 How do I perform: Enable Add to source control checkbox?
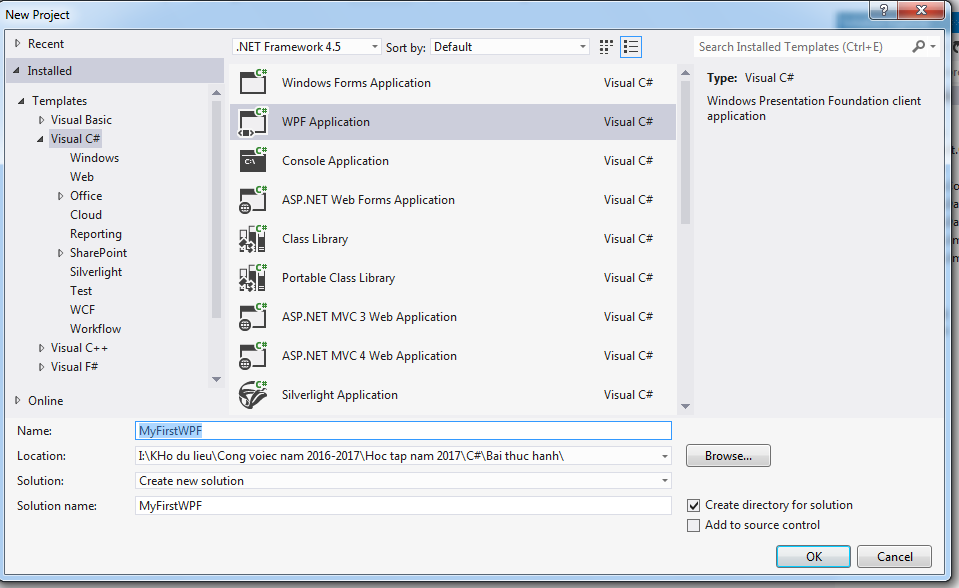694,525
